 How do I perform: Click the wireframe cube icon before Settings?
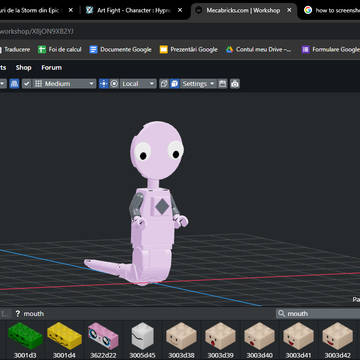point(164,84)
